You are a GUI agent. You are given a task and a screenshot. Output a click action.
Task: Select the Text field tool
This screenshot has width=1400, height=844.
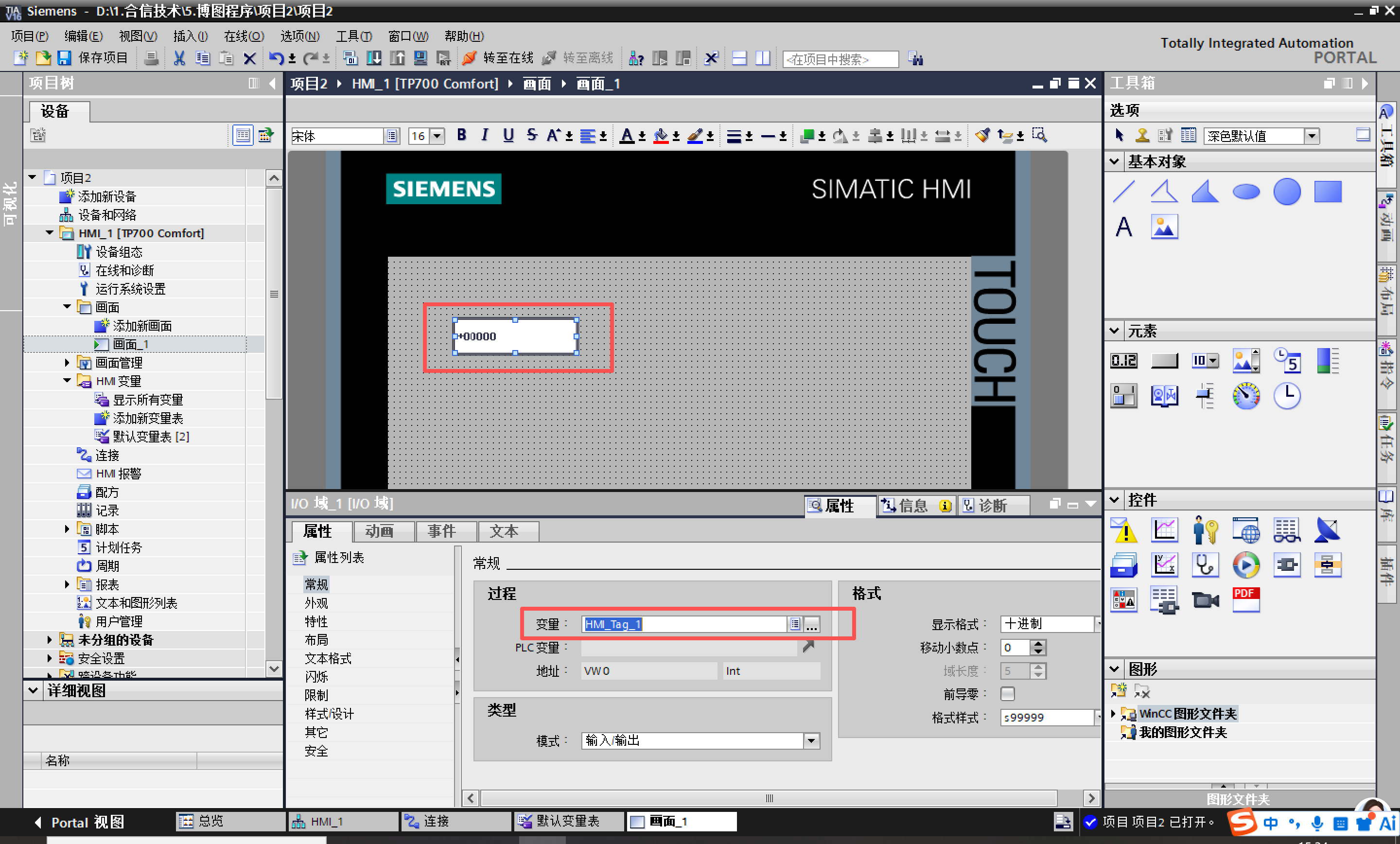click(x=1123, y=227)
